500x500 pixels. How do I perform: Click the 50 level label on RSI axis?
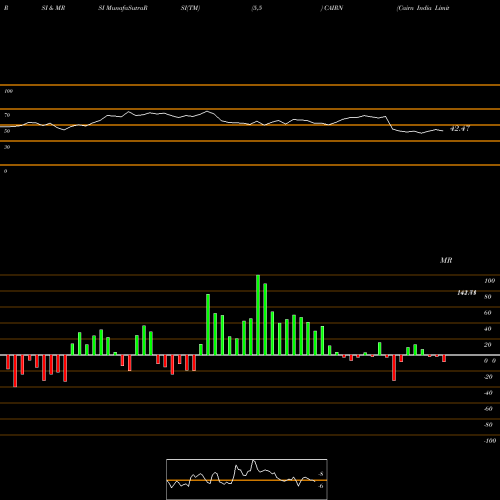[7, 131]
